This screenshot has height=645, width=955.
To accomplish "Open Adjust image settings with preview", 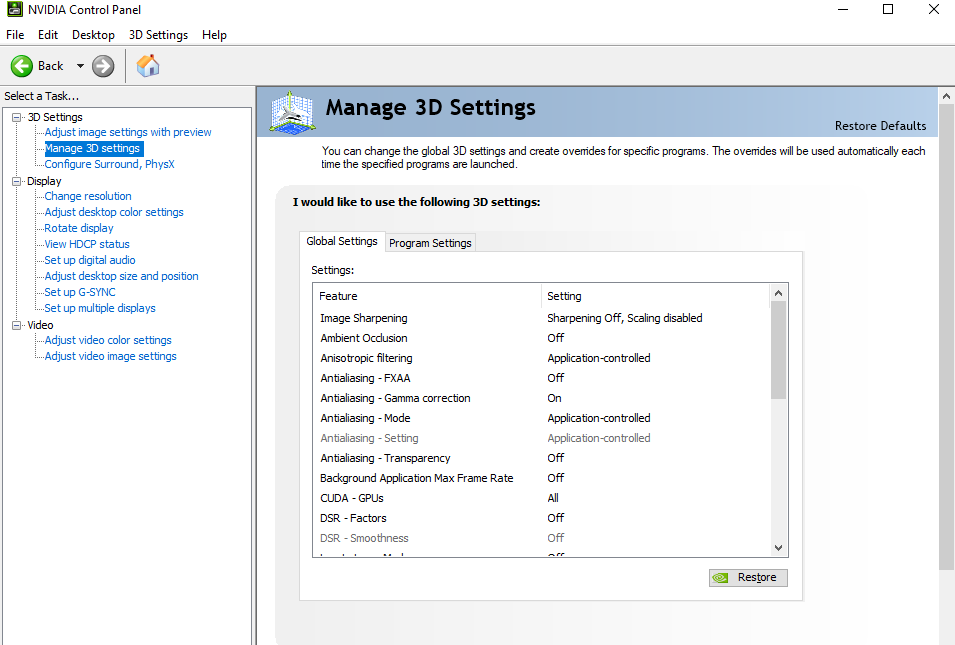I will click(128, 132).
